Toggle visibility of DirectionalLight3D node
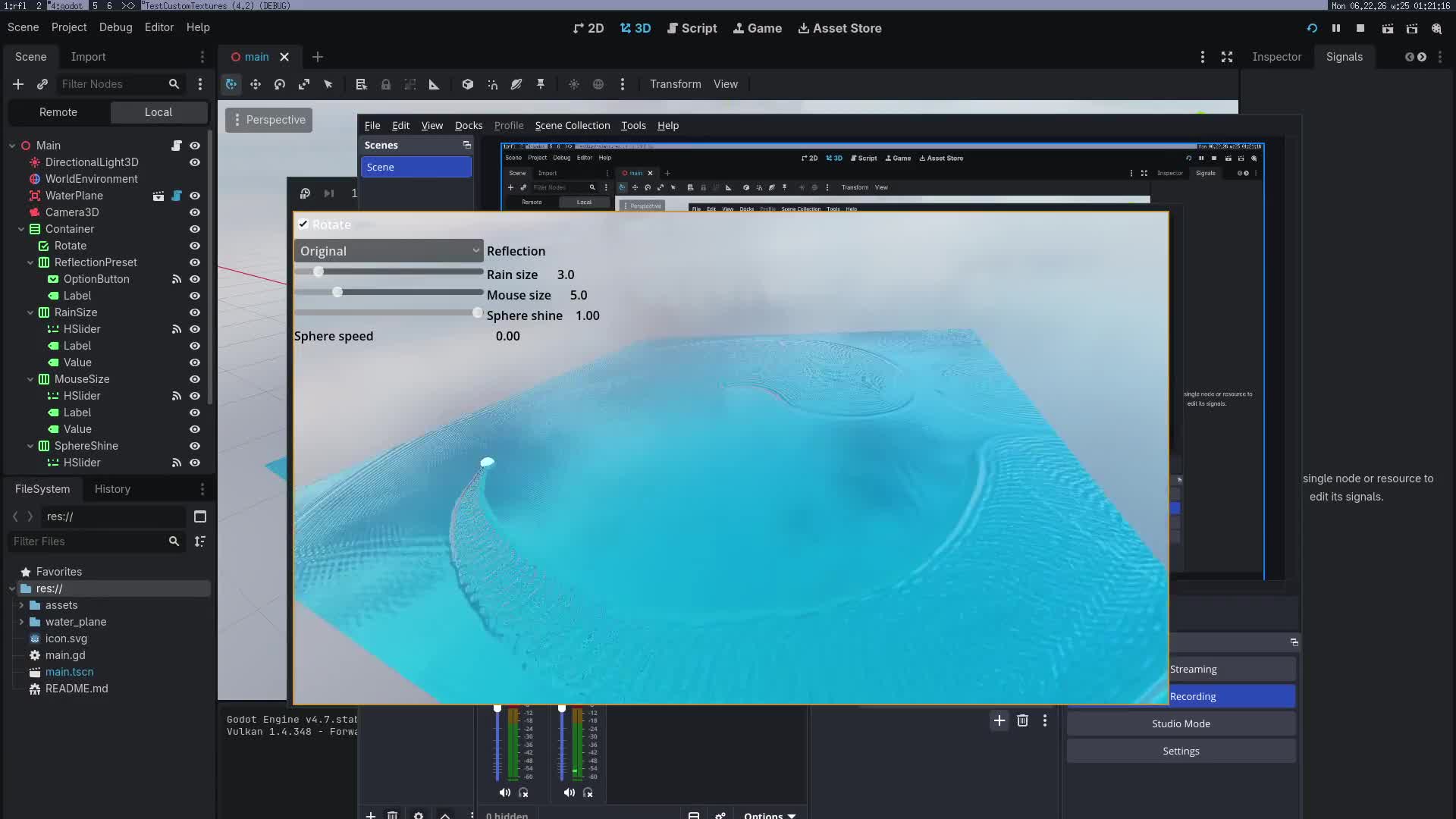1456x819 pixels. click(195, 162)
